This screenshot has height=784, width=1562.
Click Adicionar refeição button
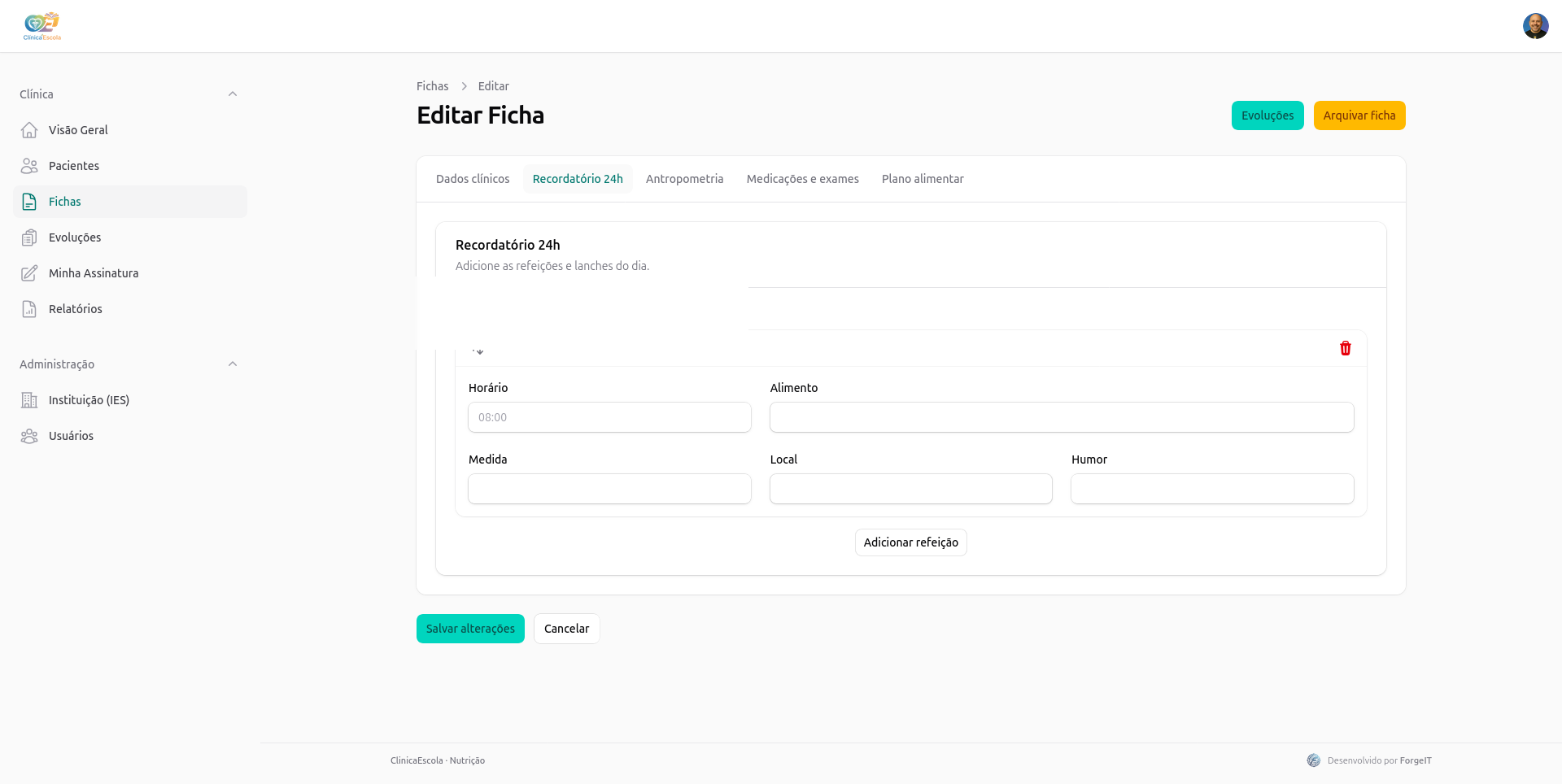pyautogui.click(x=911, y=542)
